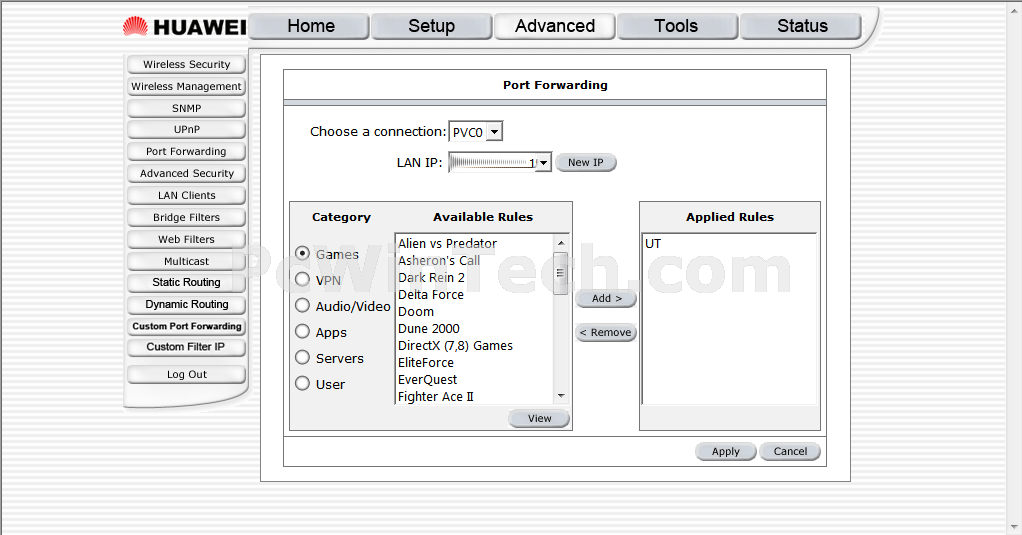Viewport: 1022px width, 535px height.
Task: Click the rules list scroll down arrow
Action: [561, 396]
